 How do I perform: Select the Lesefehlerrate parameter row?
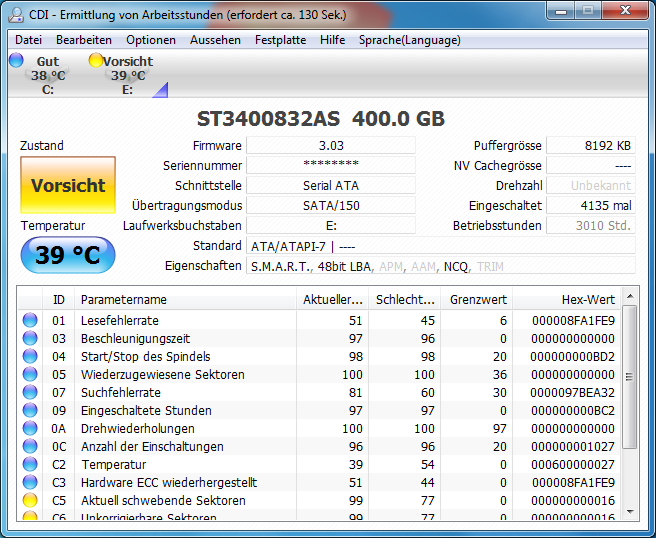320,320
